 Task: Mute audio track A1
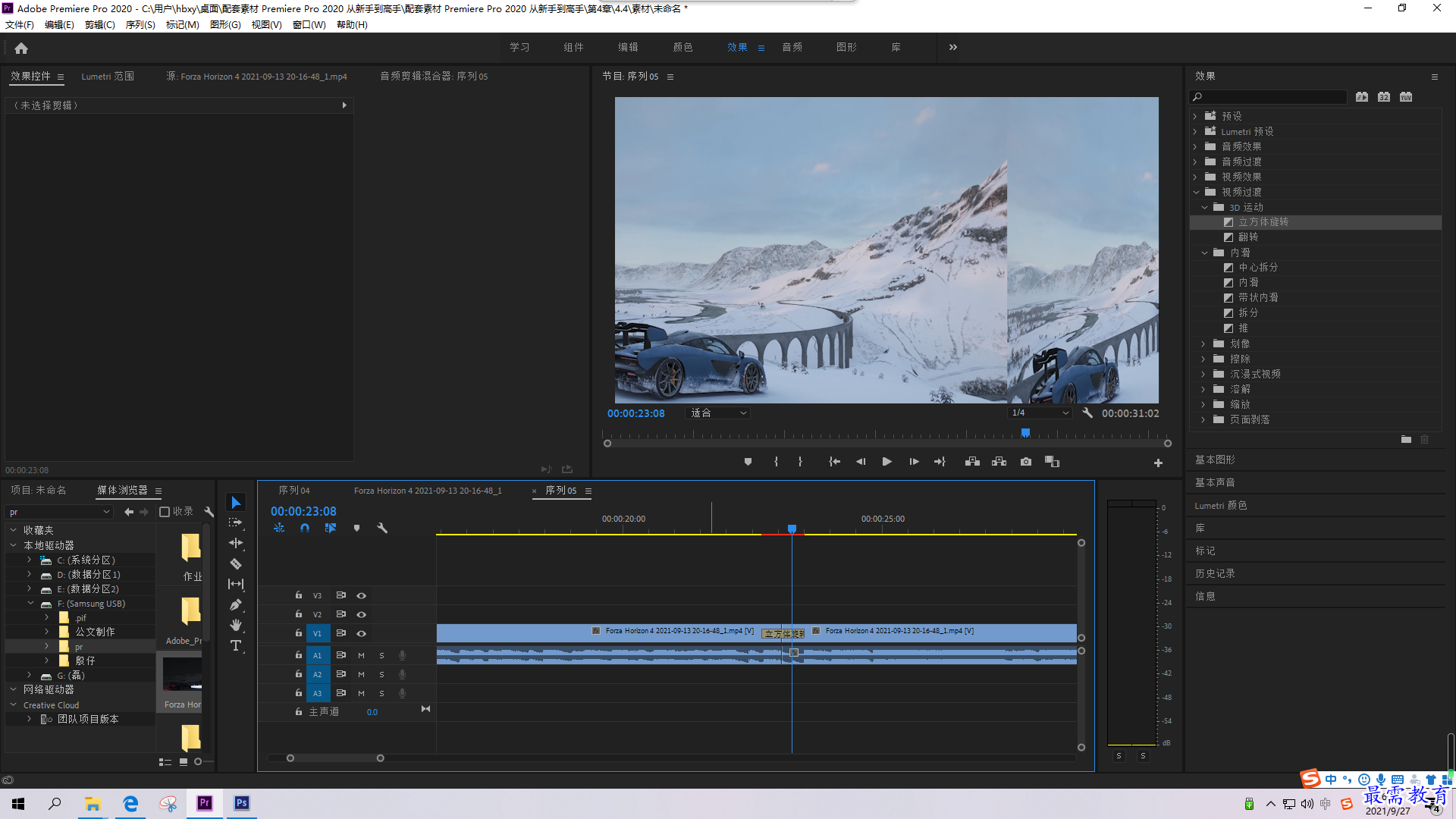coord(361,655)
